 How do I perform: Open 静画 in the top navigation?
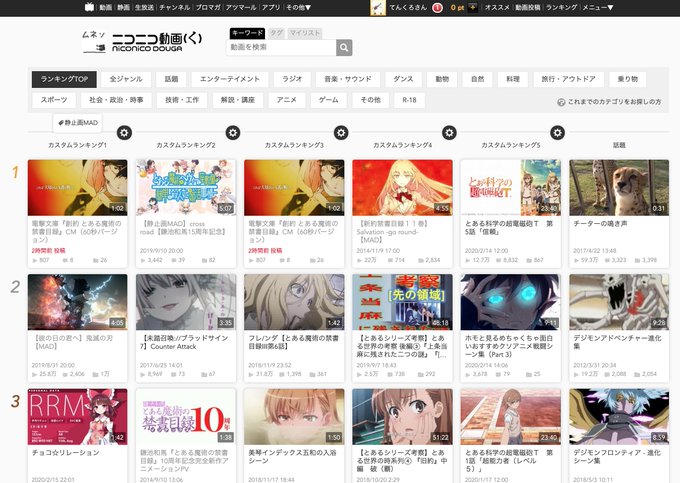coord(123,7)
